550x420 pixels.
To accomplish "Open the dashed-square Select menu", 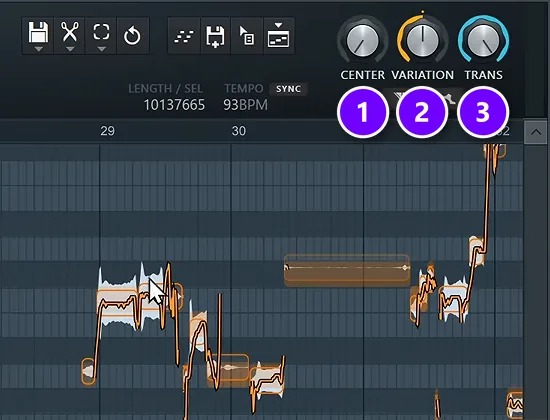I will [101, 36].
